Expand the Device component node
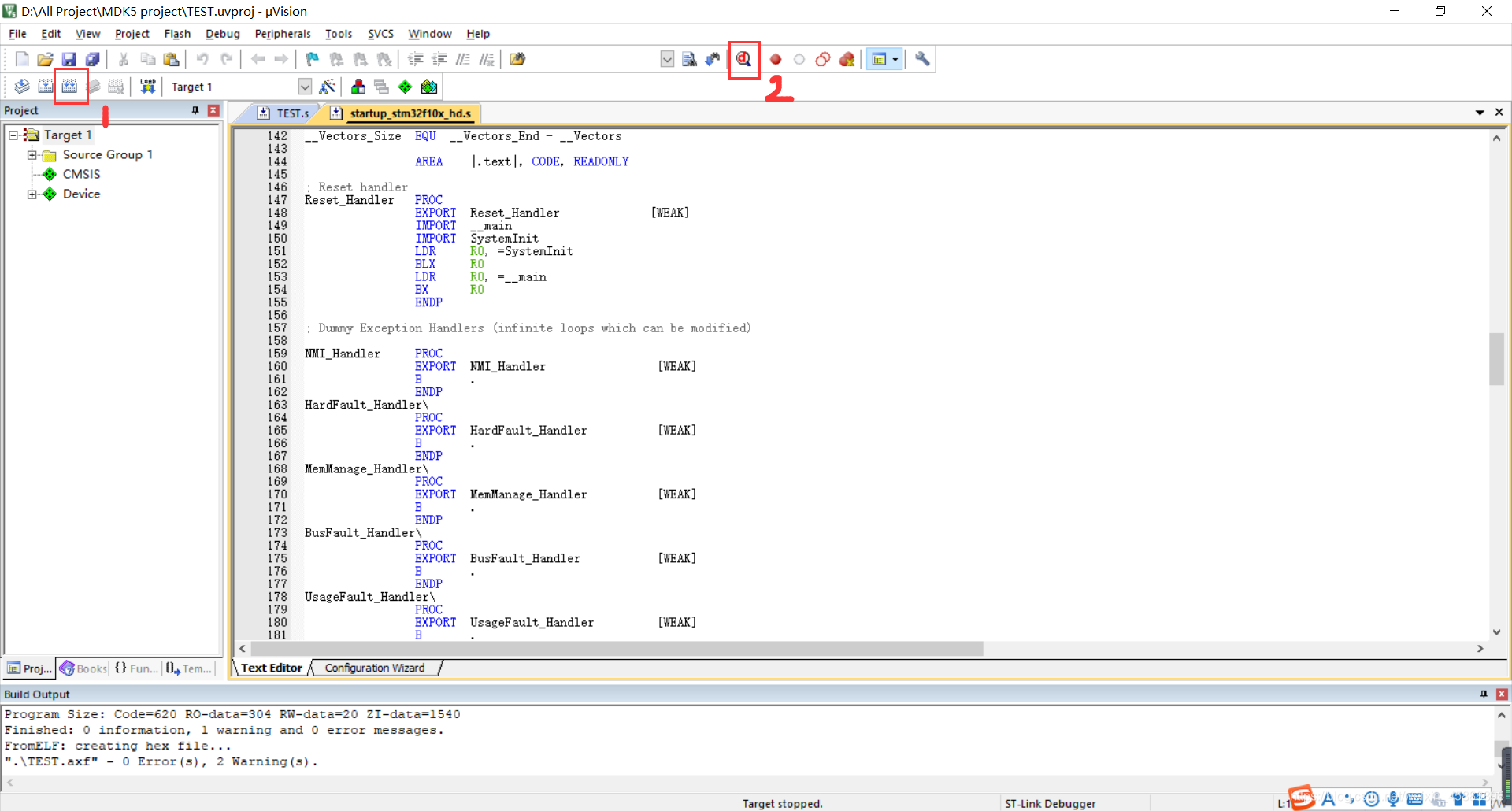The height and width of the screenshot is (811, 1512). point(32,194)
